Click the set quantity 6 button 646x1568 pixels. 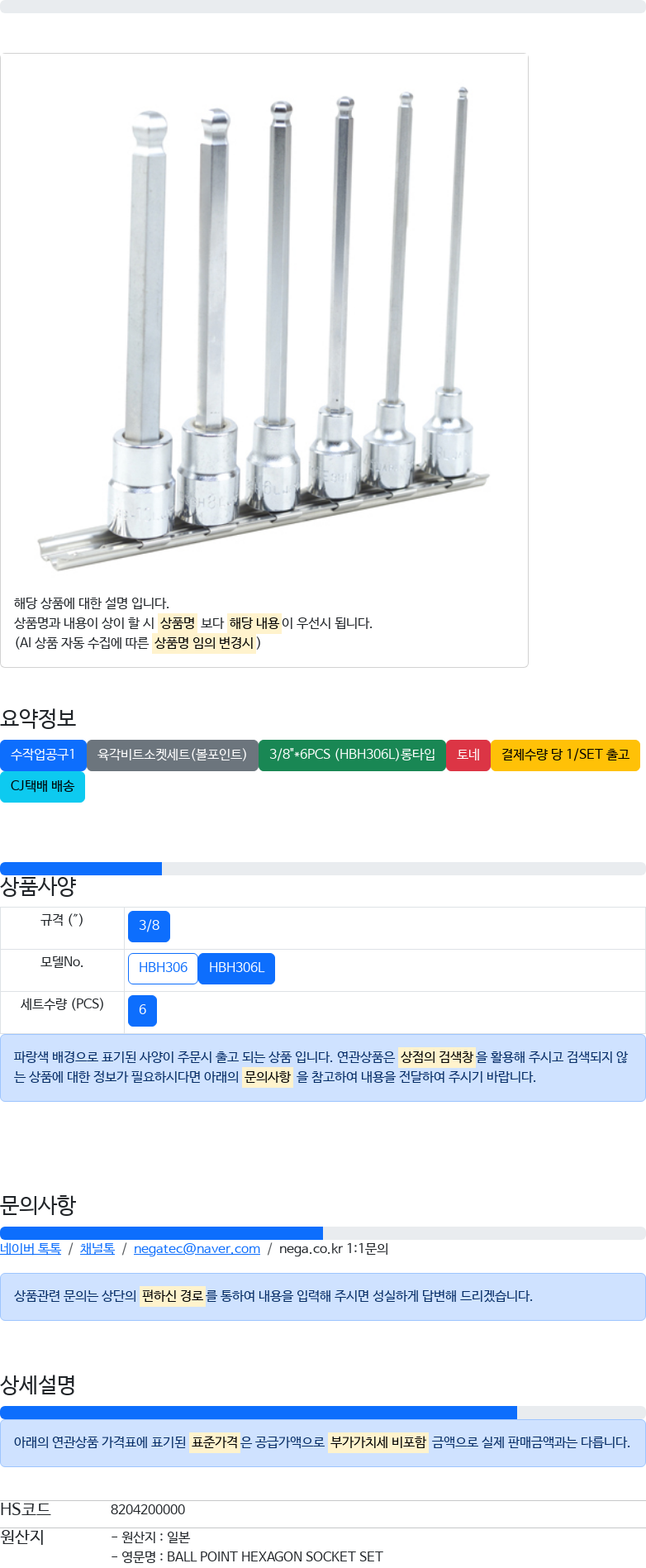[142, 1010]
